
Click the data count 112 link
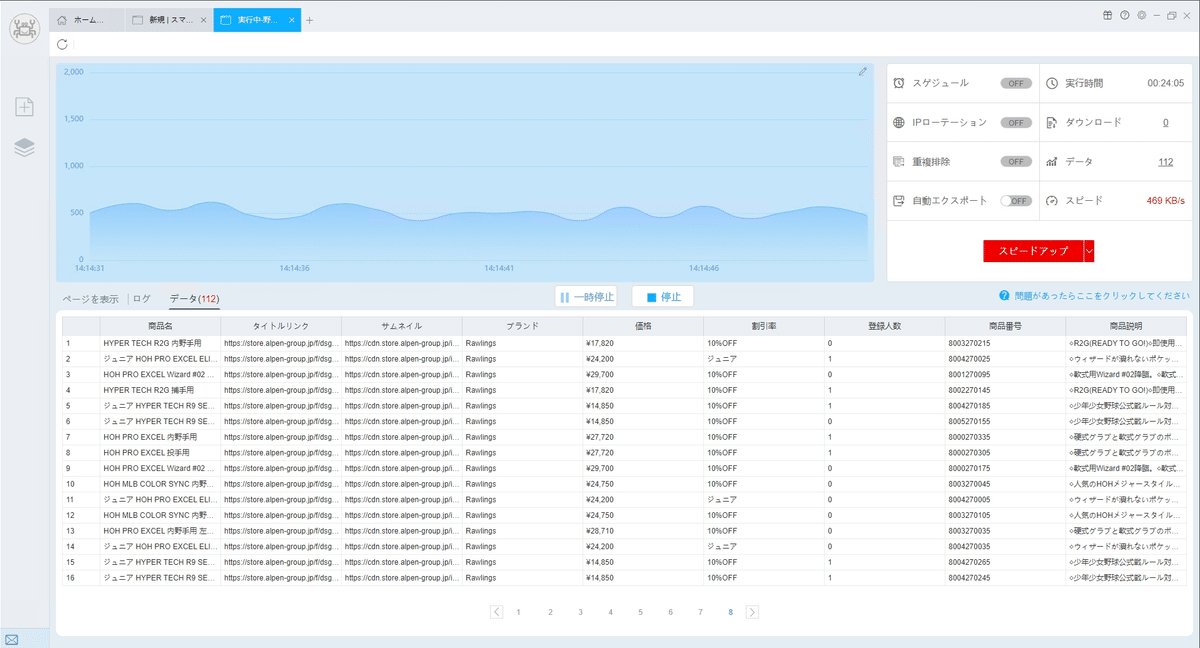tap(1165, 162)
